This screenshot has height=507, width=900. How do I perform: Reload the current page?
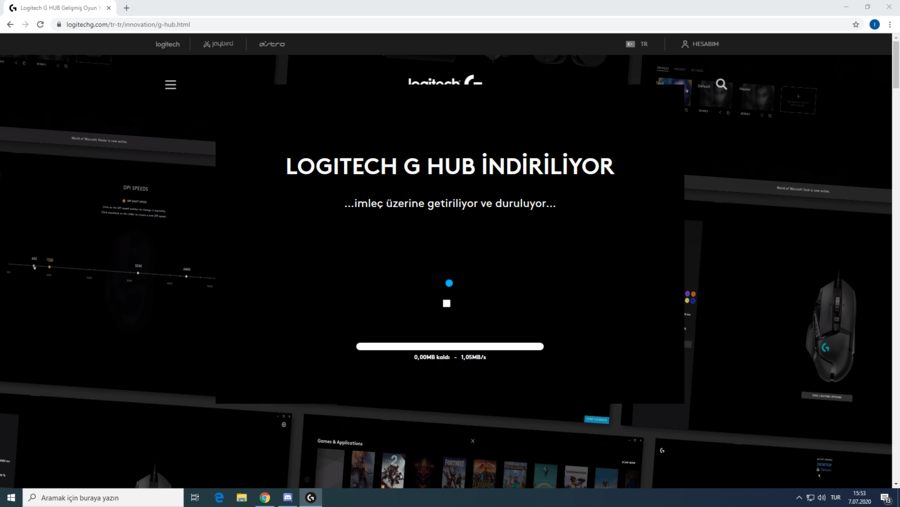[40, 24]
